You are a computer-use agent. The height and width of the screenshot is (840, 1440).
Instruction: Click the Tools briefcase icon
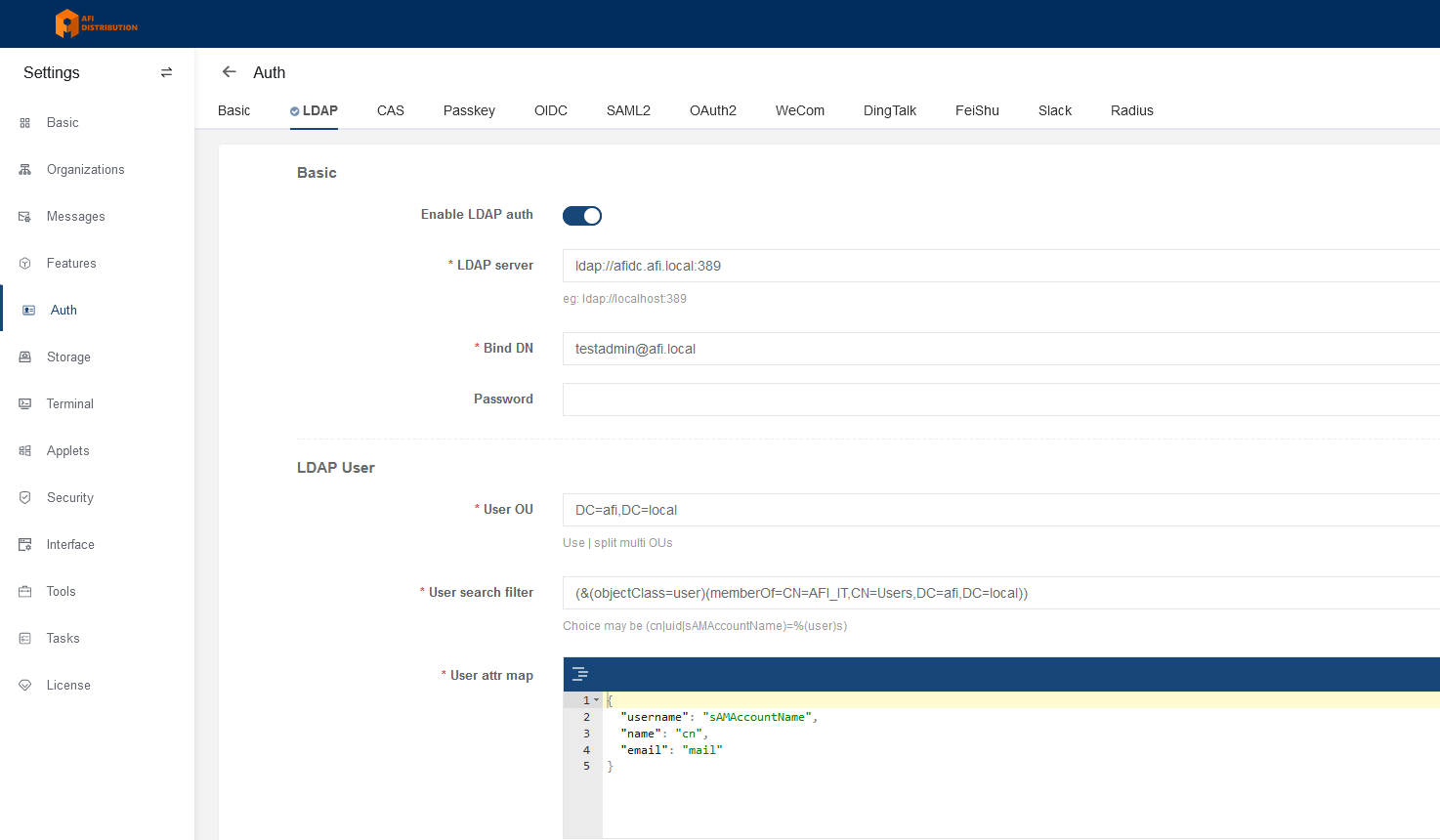point(25,592)
